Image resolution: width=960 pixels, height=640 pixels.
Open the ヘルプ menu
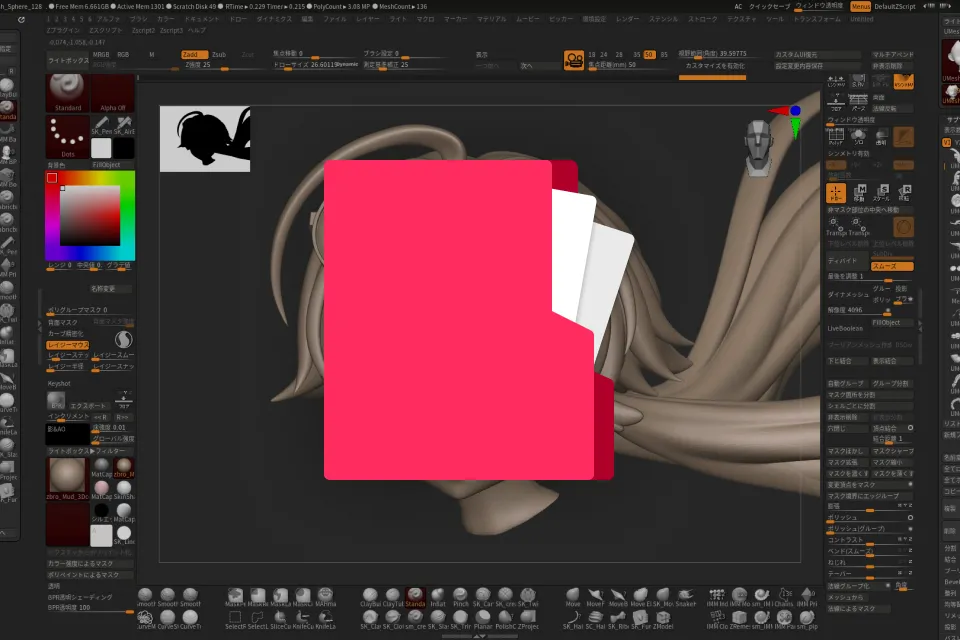point(197,30)
